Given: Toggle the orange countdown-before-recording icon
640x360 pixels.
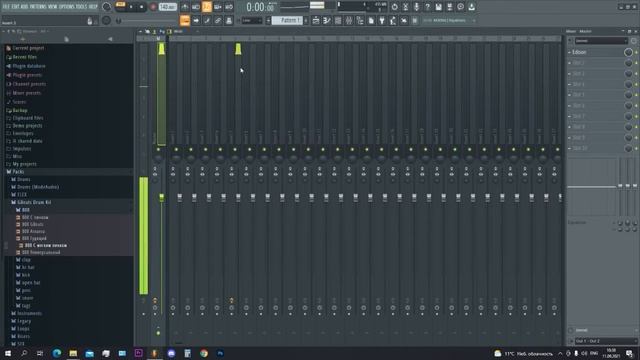Looking at the screenshot, I should 207,7.
